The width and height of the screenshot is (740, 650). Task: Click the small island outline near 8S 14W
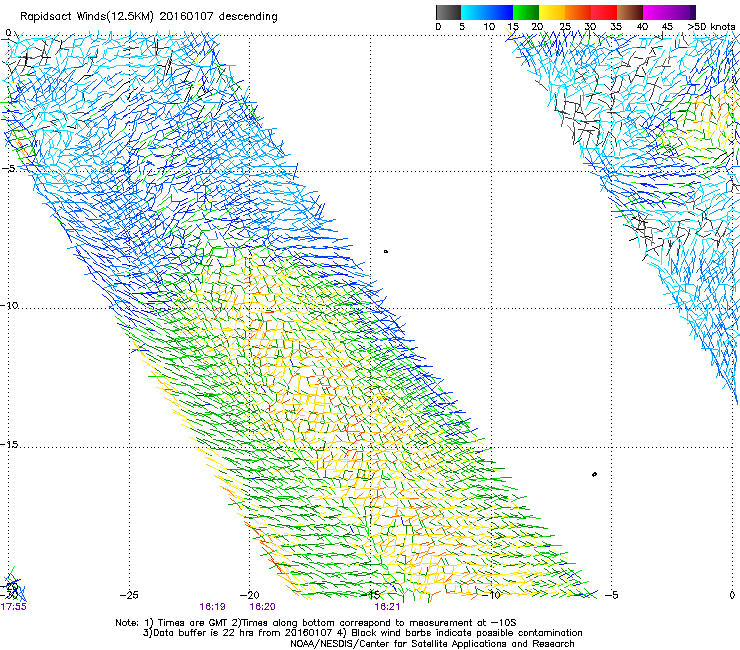click(386, 252)
